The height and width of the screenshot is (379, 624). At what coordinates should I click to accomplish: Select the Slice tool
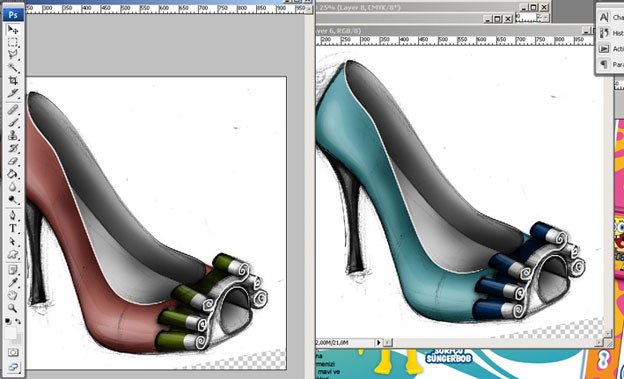point(13,93)
